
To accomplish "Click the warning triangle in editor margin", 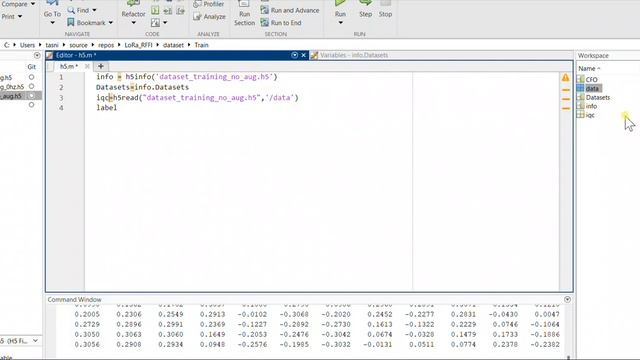I will click(x=565, y=77).
